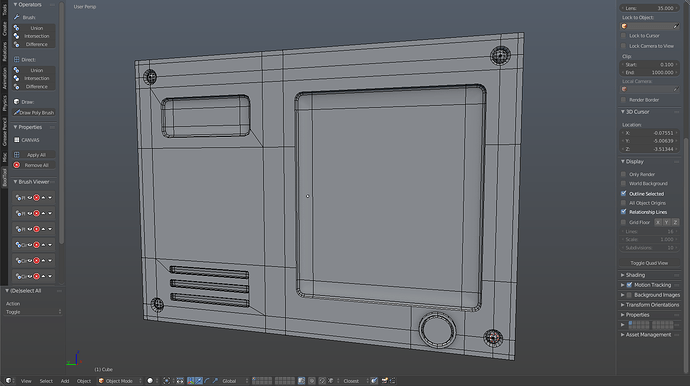690x386 pixels.
Task: Click the Direct Union operator
Action: point(34,70)
